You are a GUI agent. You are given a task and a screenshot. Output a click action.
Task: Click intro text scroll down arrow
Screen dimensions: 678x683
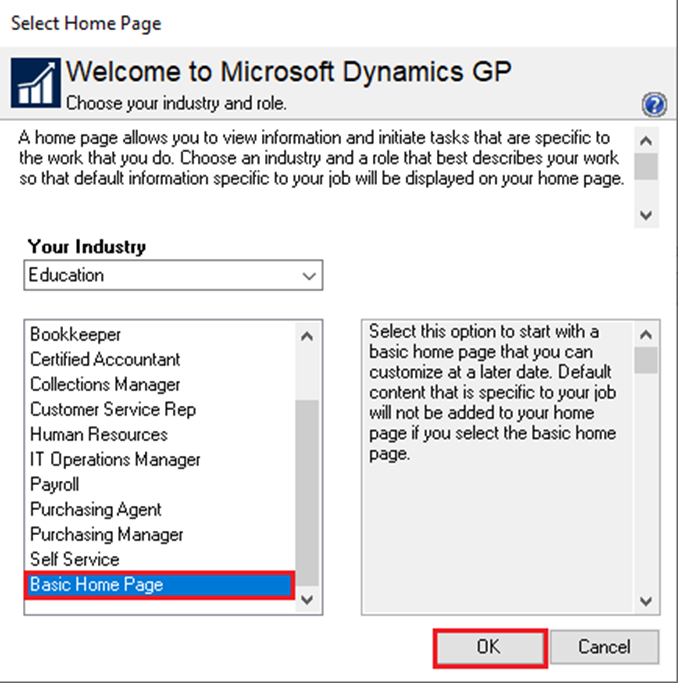pos(646,215)
